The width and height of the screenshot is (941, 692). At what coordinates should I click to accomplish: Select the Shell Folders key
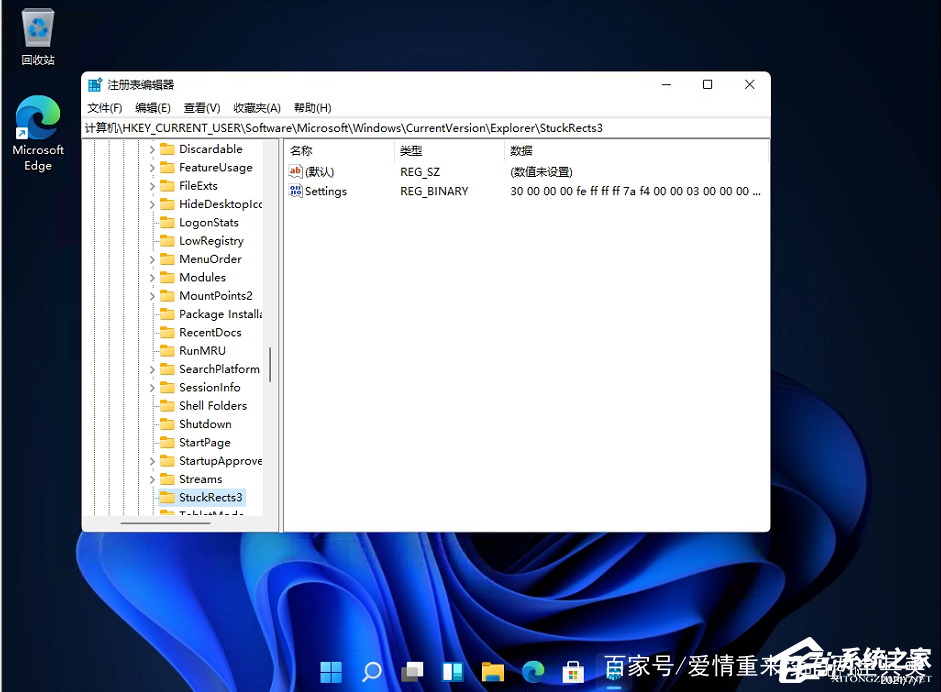[x=212, y=406]
